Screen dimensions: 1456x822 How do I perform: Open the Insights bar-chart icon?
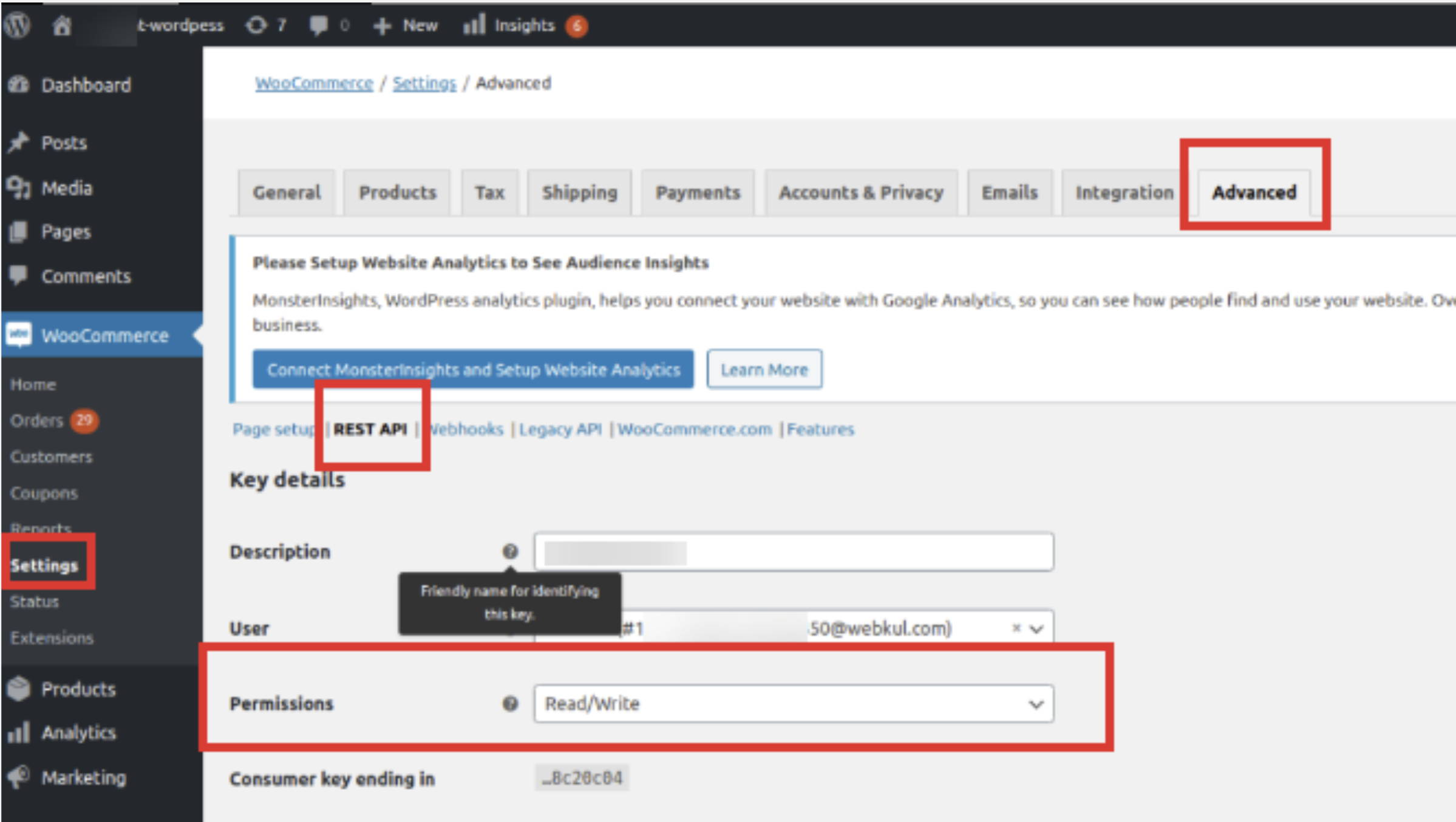[x=474, y=25]
